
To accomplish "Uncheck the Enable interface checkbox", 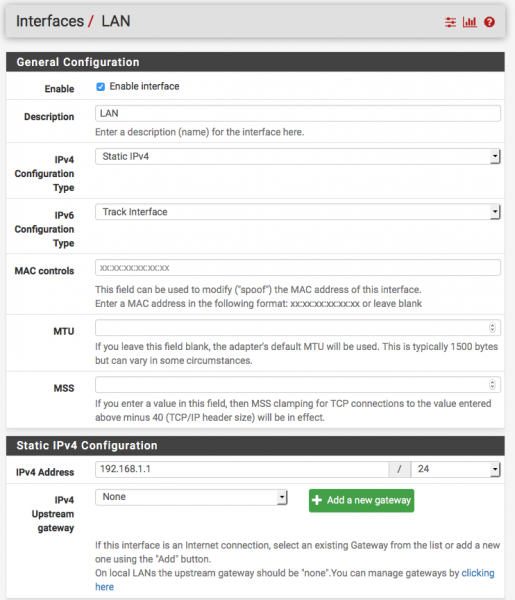I will click(x=100, y=87).
